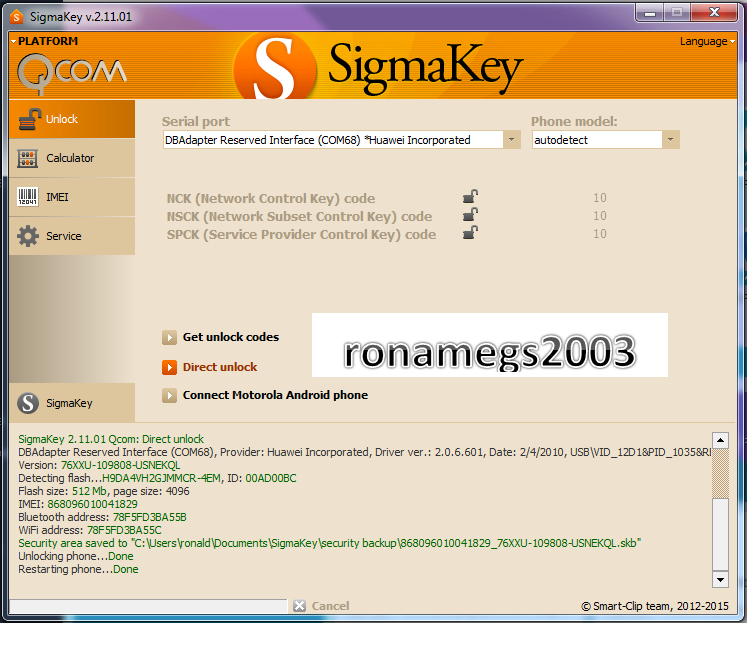Close the SigmaKey window

tap(714, 13)
